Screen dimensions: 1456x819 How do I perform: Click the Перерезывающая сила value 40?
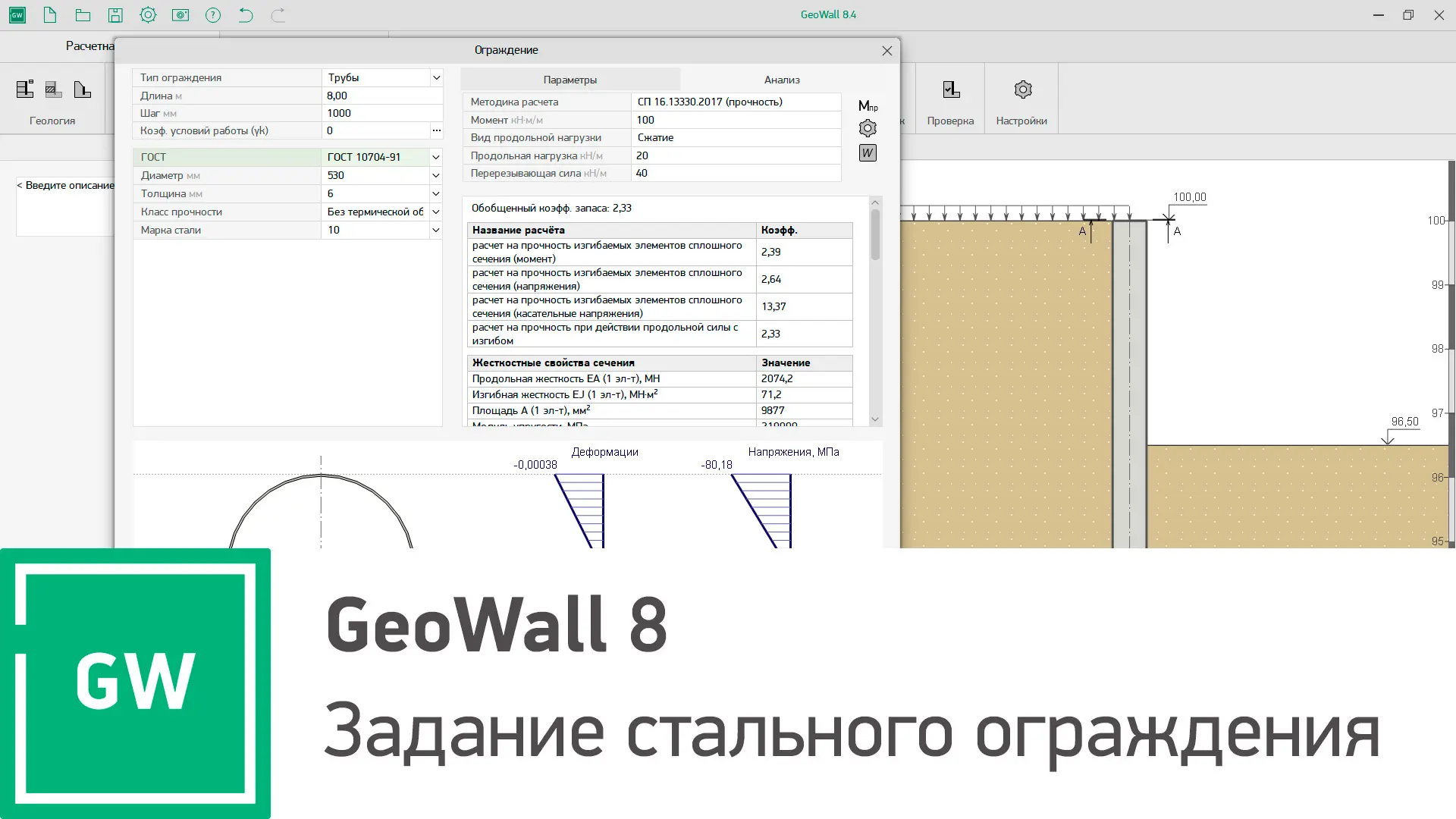click(736, 173)
